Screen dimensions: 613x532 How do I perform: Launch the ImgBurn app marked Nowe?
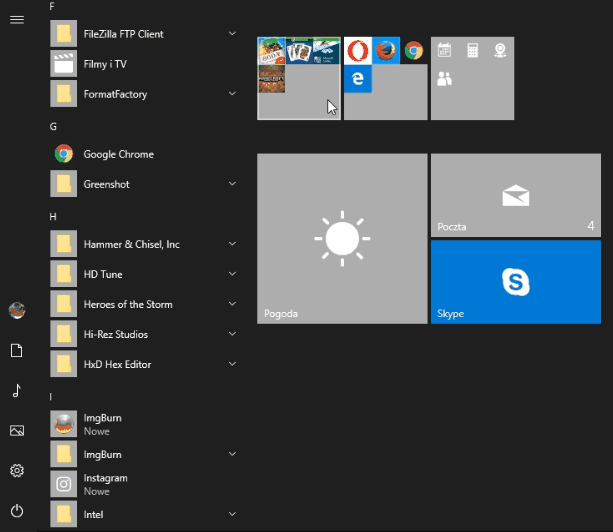[143, 424]
